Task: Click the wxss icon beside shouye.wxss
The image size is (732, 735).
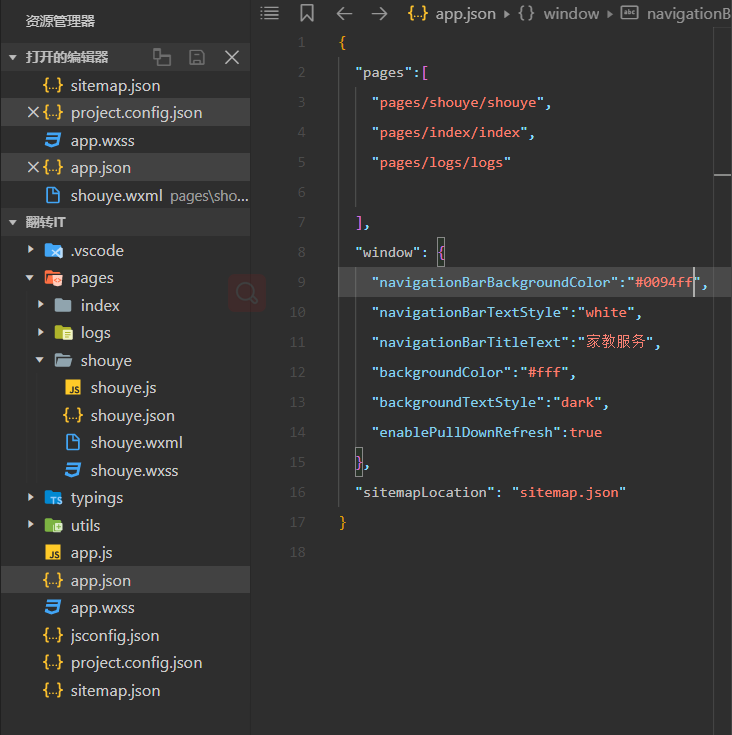Action: (x=73, y=470)
